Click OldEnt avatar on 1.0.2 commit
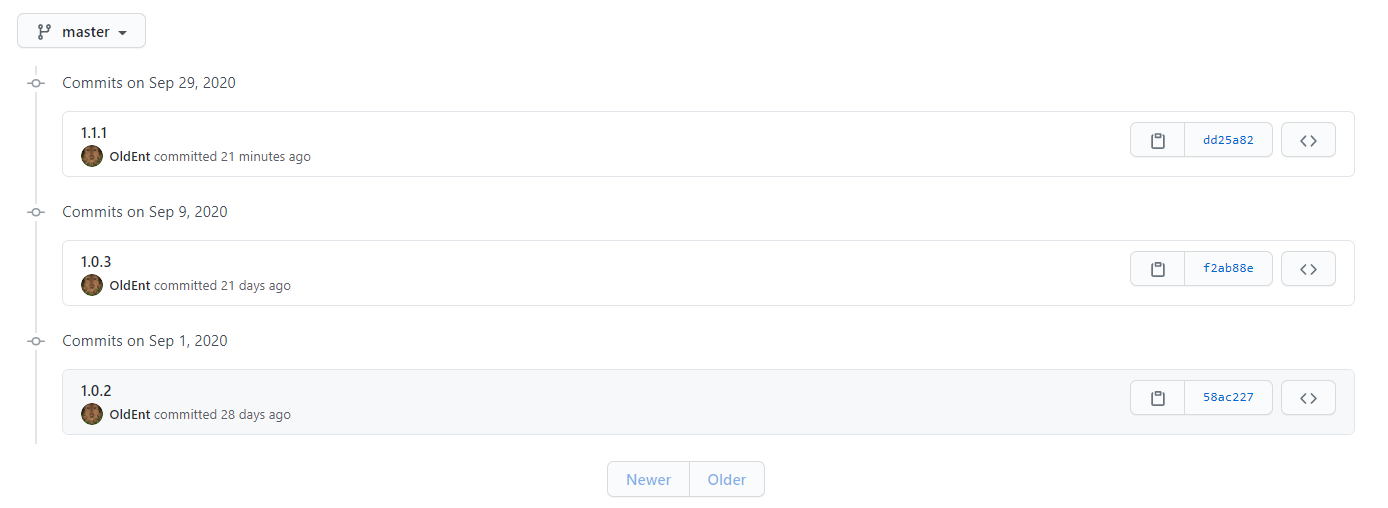The height and width of the screenshot is (508, 1388). 92,414
